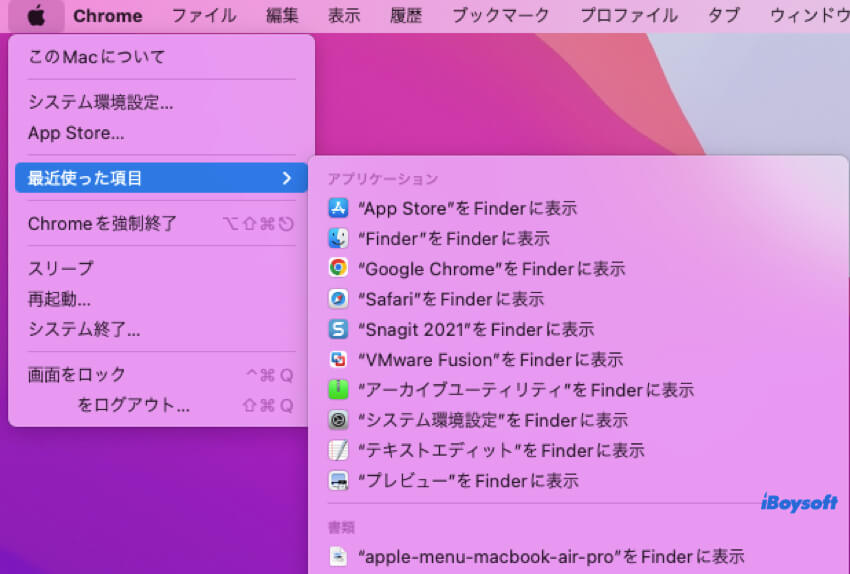Choose 再起動...
The image size is (850, 574).
coord(161,299)
